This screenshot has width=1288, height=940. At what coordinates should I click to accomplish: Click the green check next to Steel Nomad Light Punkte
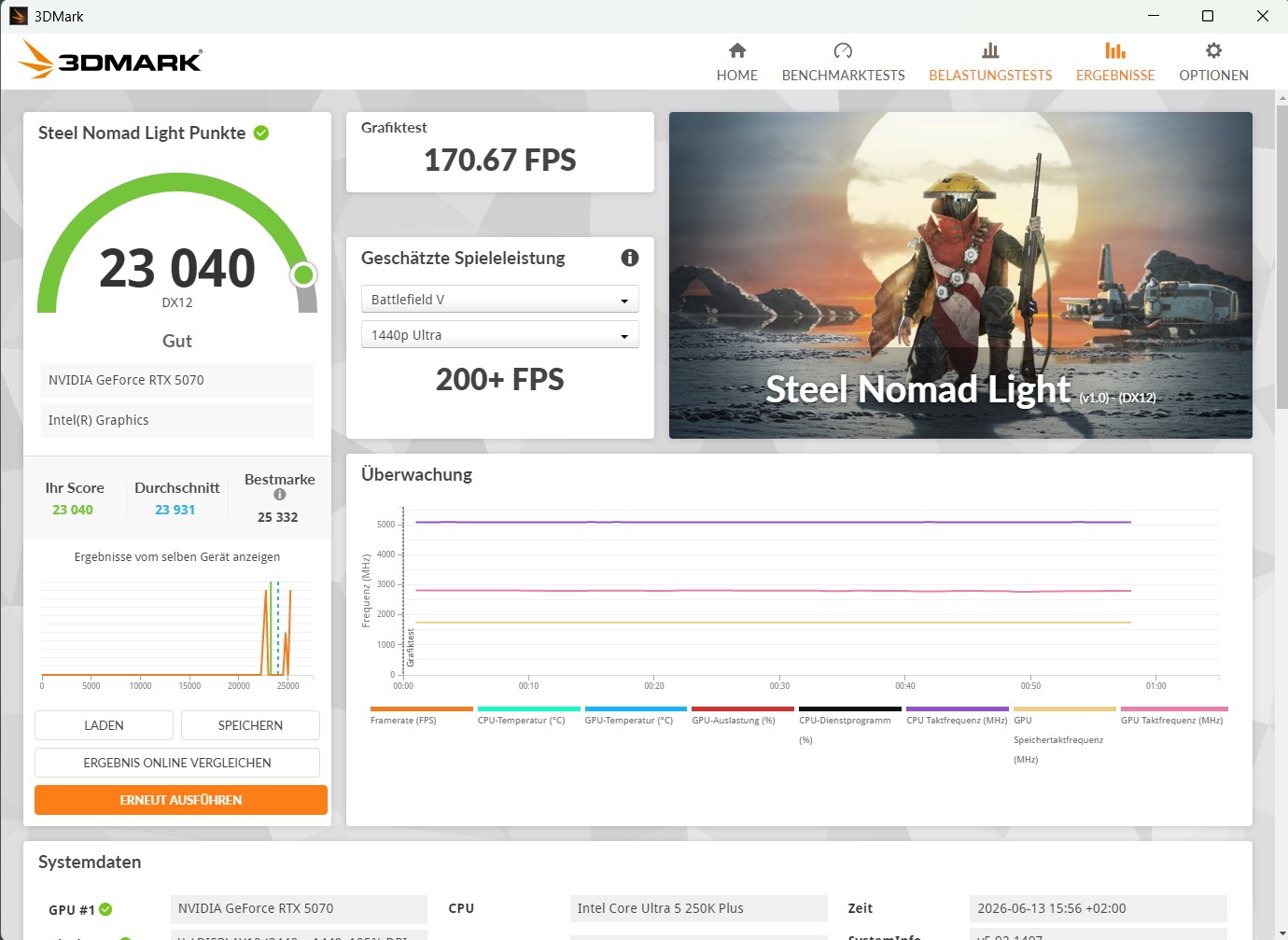point(261,133)
